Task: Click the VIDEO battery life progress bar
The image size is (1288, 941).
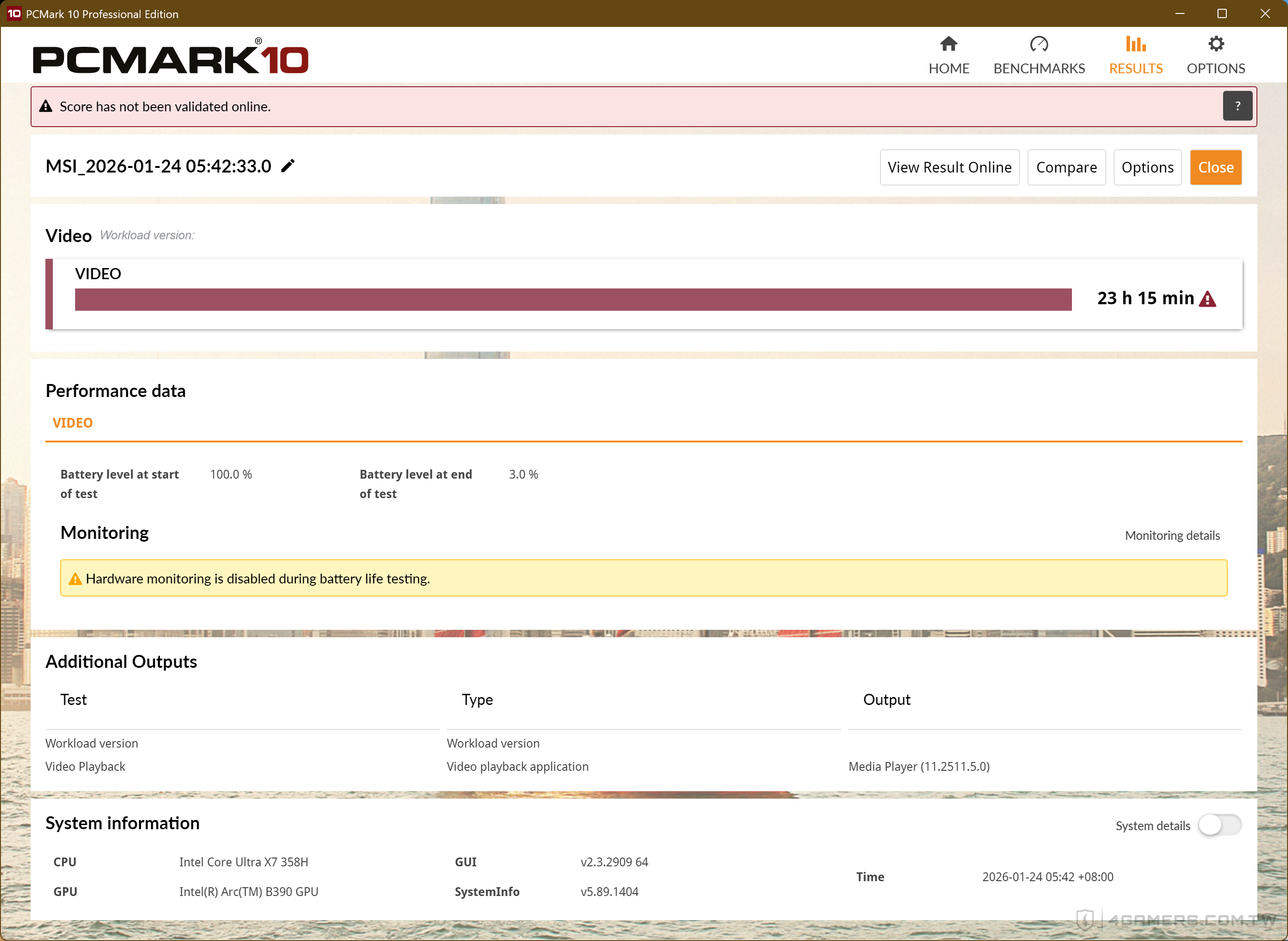Action: pyautogui.click(x=573, y=300)
